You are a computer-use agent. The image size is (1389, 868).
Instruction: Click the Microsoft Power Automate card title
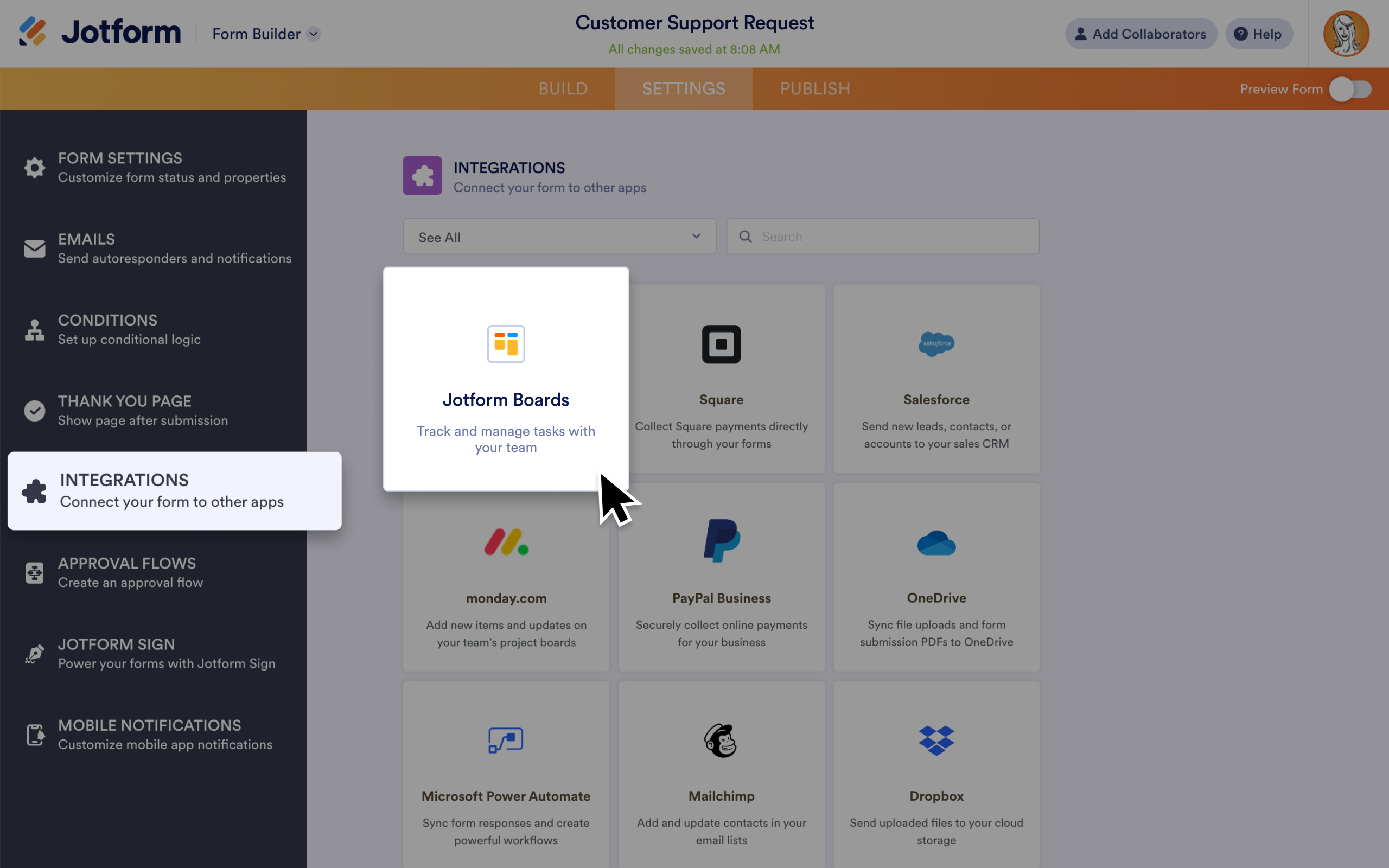506,796
